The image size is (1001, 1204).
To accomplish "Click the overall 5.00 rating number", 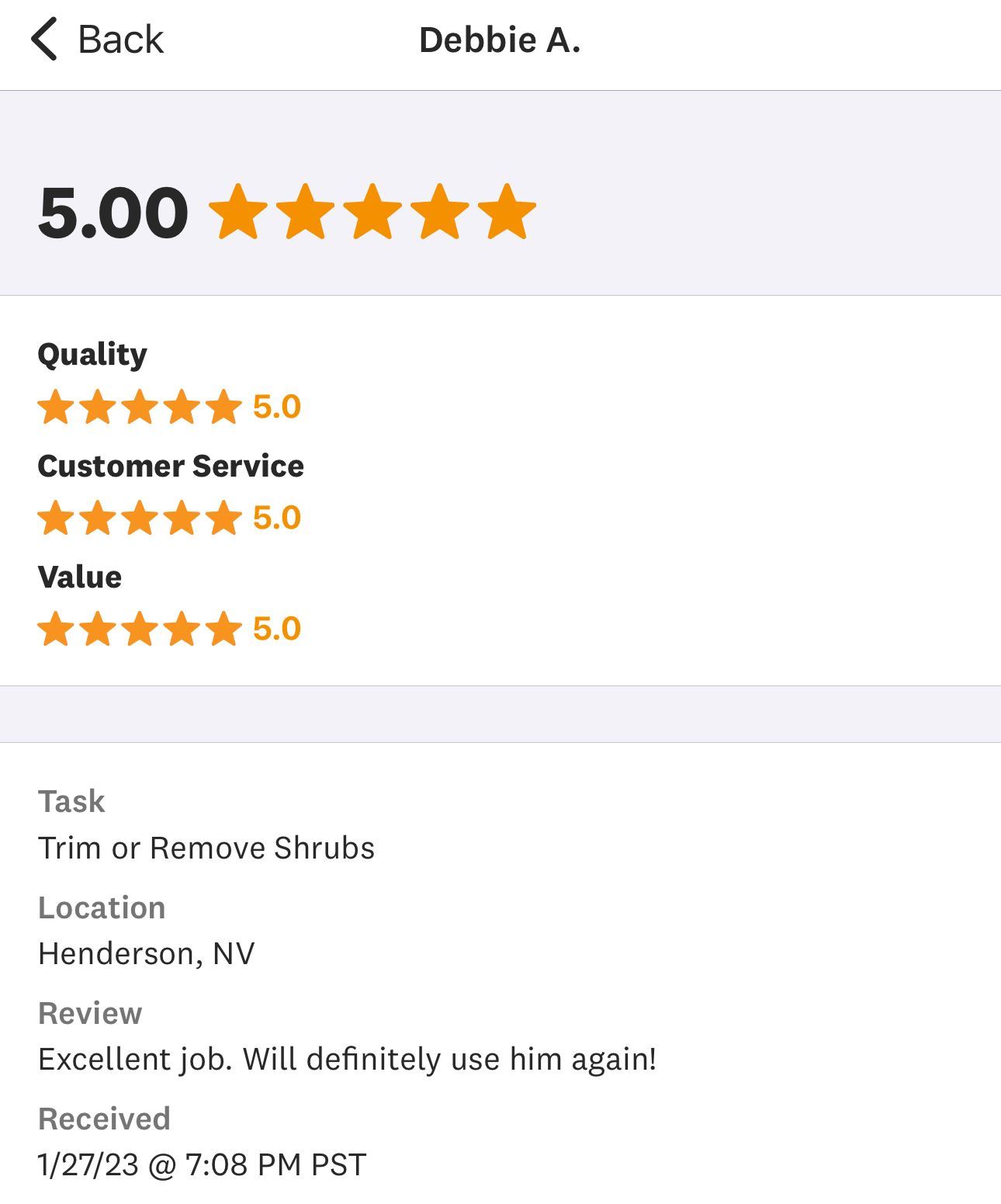I will tap(113, 213).
